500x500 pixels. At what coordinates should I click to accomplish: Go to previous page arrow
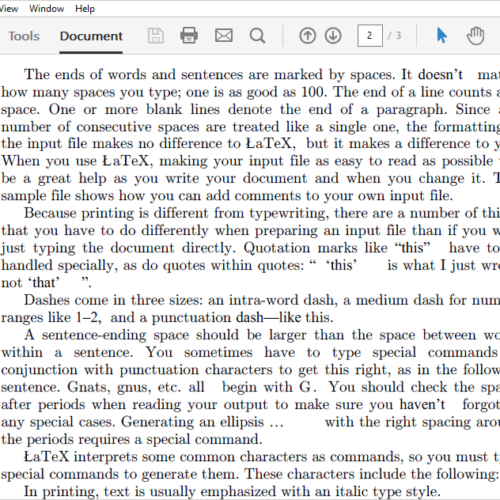(307, 36)
